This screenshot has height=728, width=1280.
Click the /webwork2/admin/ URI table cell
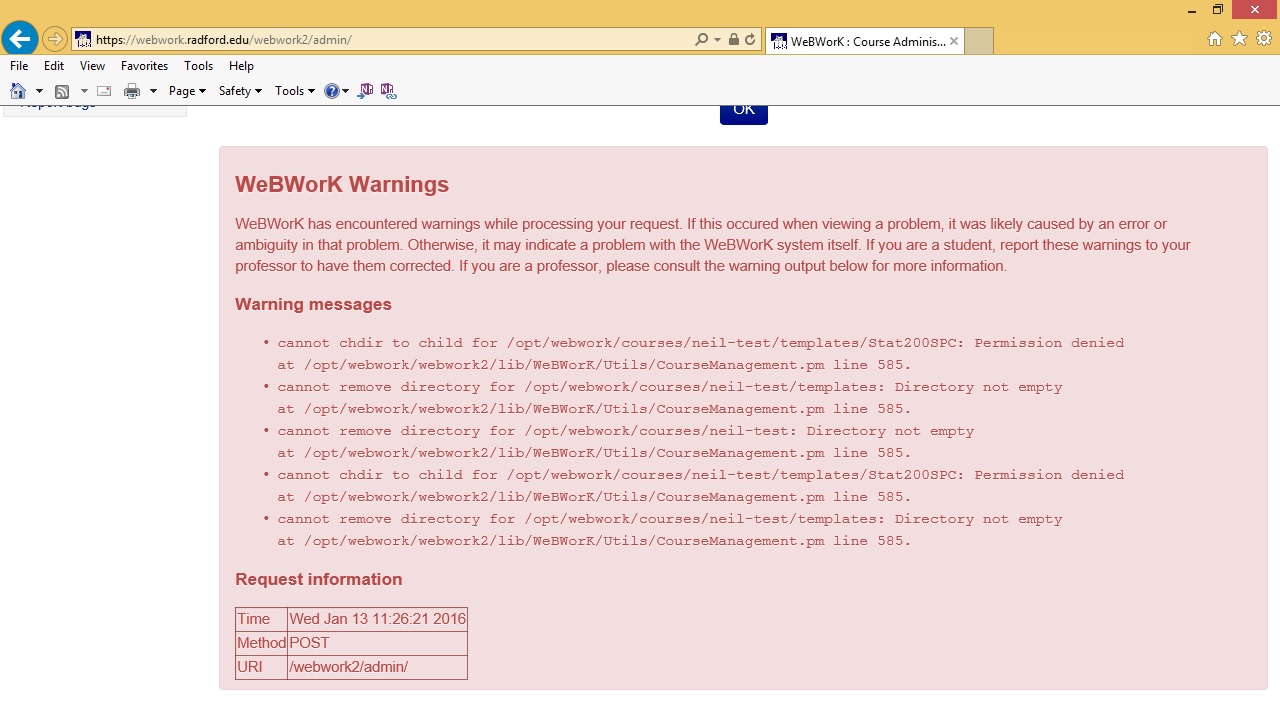(377, 667)
